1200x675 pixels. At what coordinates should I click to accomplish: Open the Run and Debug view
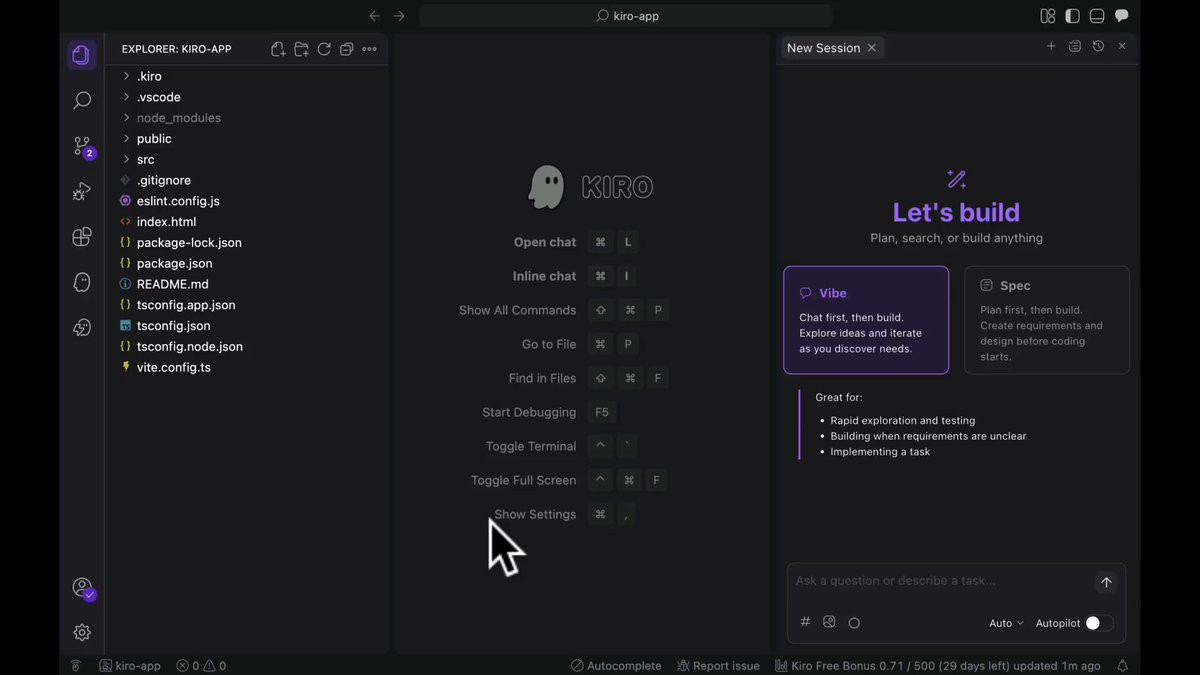[x=82, y=191]
